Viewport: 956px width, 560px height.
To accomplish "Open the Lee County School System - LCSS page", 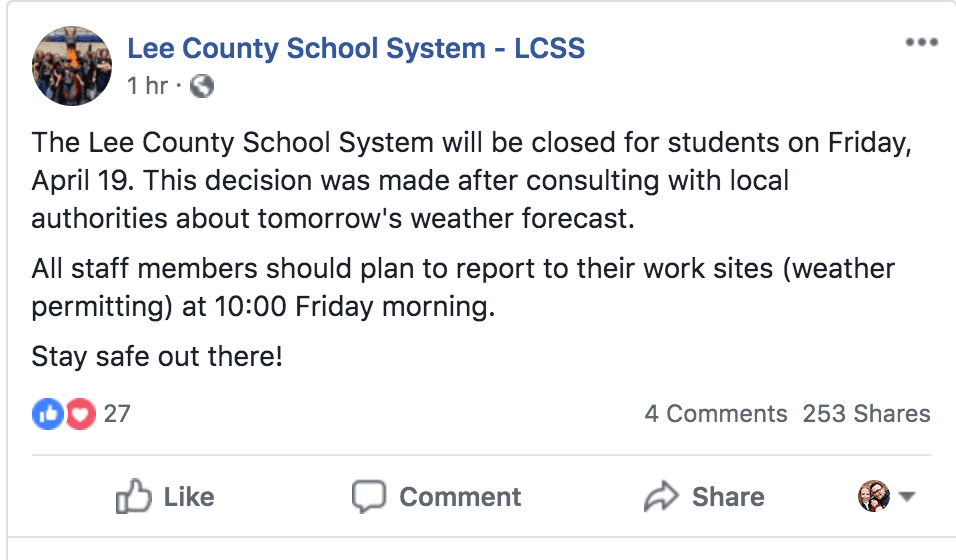I will (356, 48).
